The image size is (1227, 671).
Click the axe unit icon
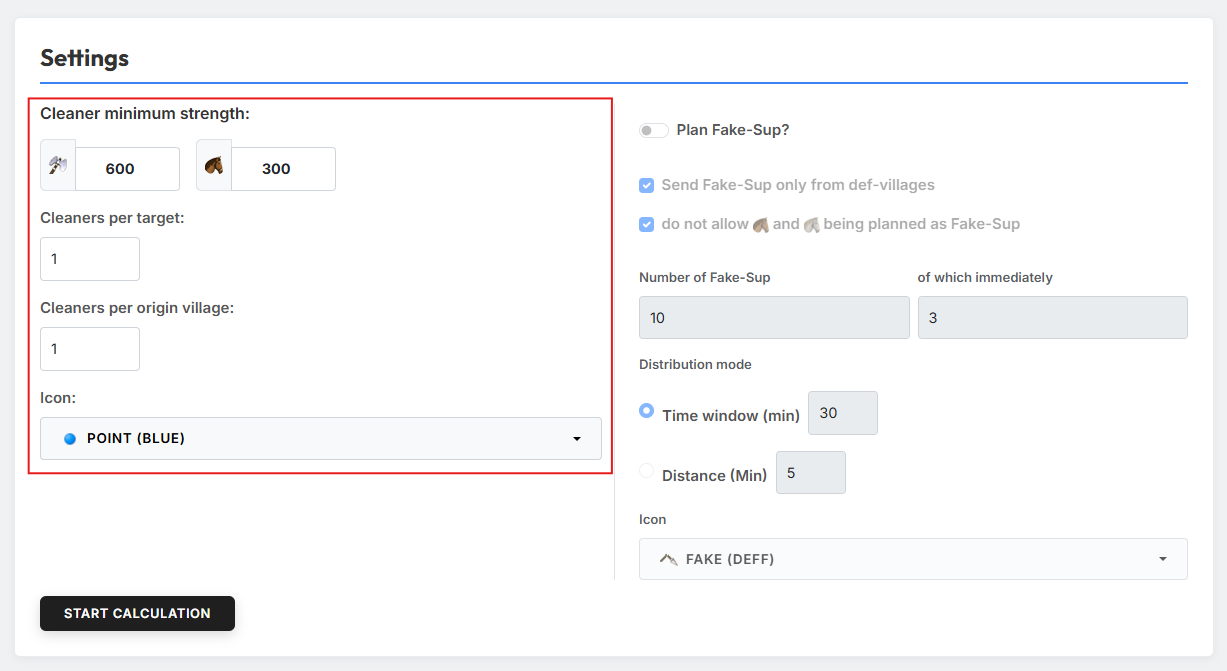click(58, 165)
